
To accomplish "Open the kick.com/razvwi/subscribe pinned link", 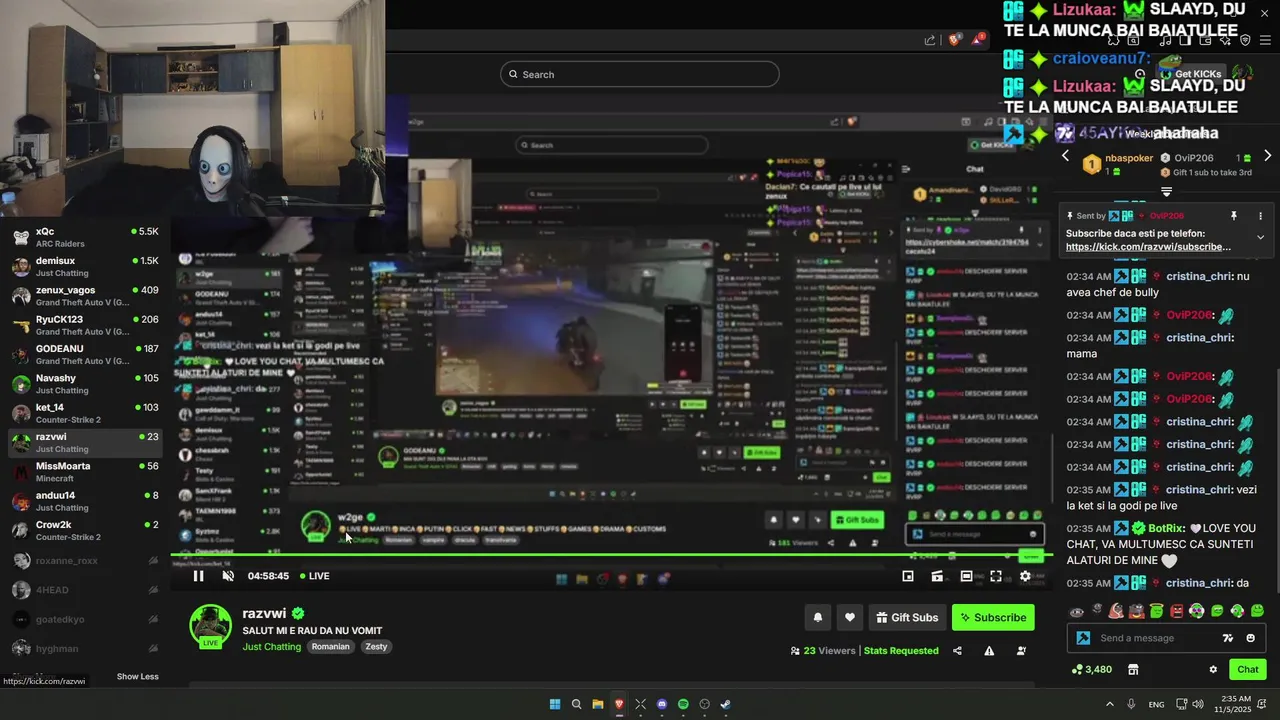I will [1148, 247].
